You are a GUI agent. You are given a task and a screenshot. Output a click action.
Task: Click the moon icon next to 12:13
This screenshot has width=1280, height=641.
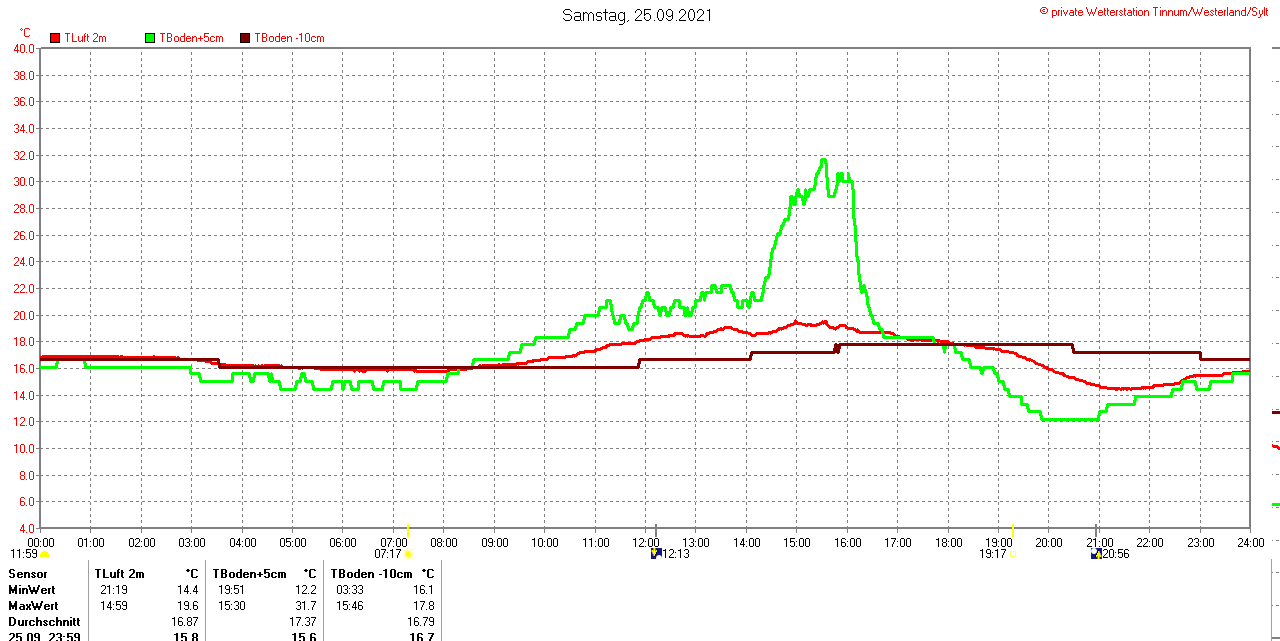tap(655, 553)
